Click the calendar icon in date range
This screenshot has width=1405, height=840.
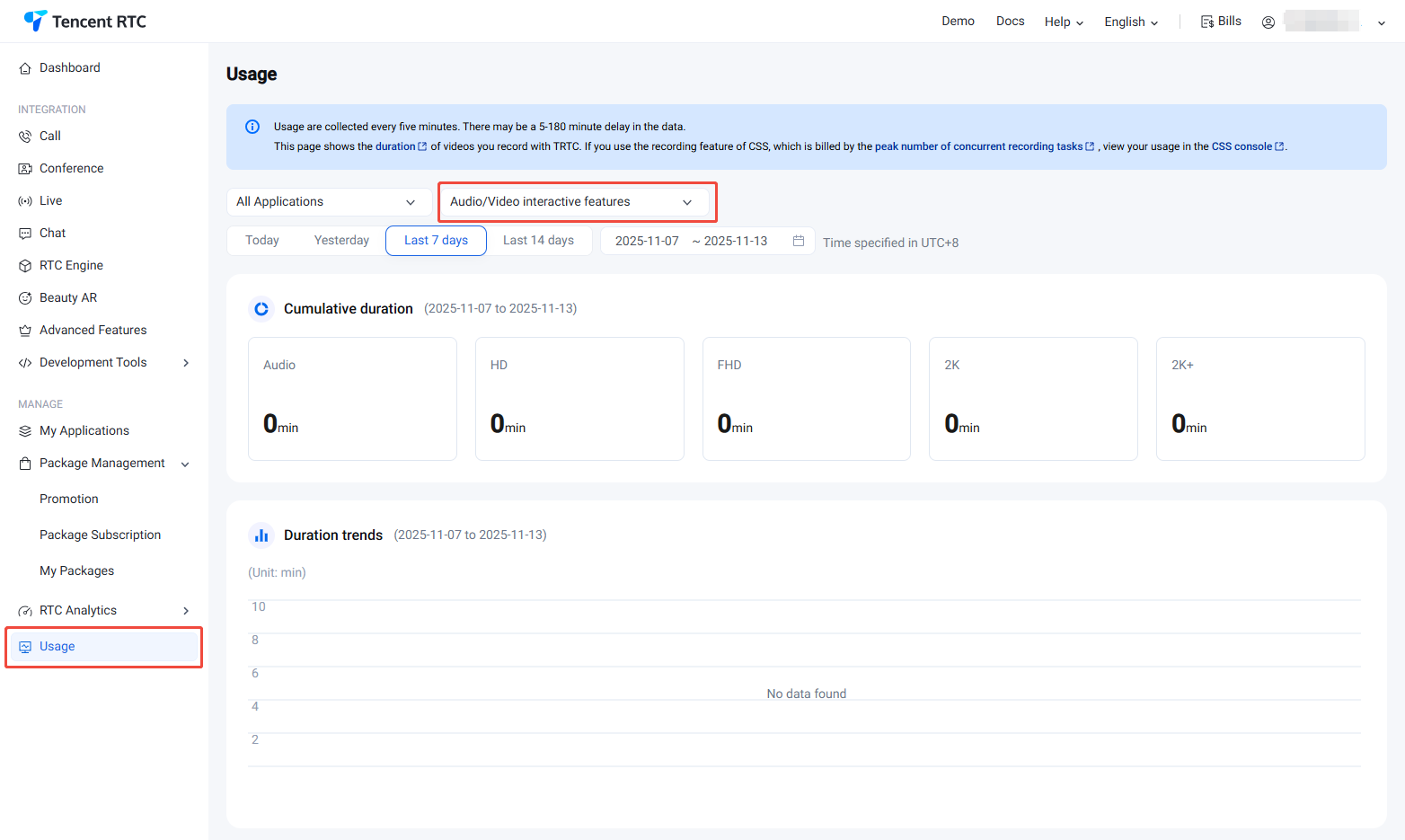tap(798, 241)
